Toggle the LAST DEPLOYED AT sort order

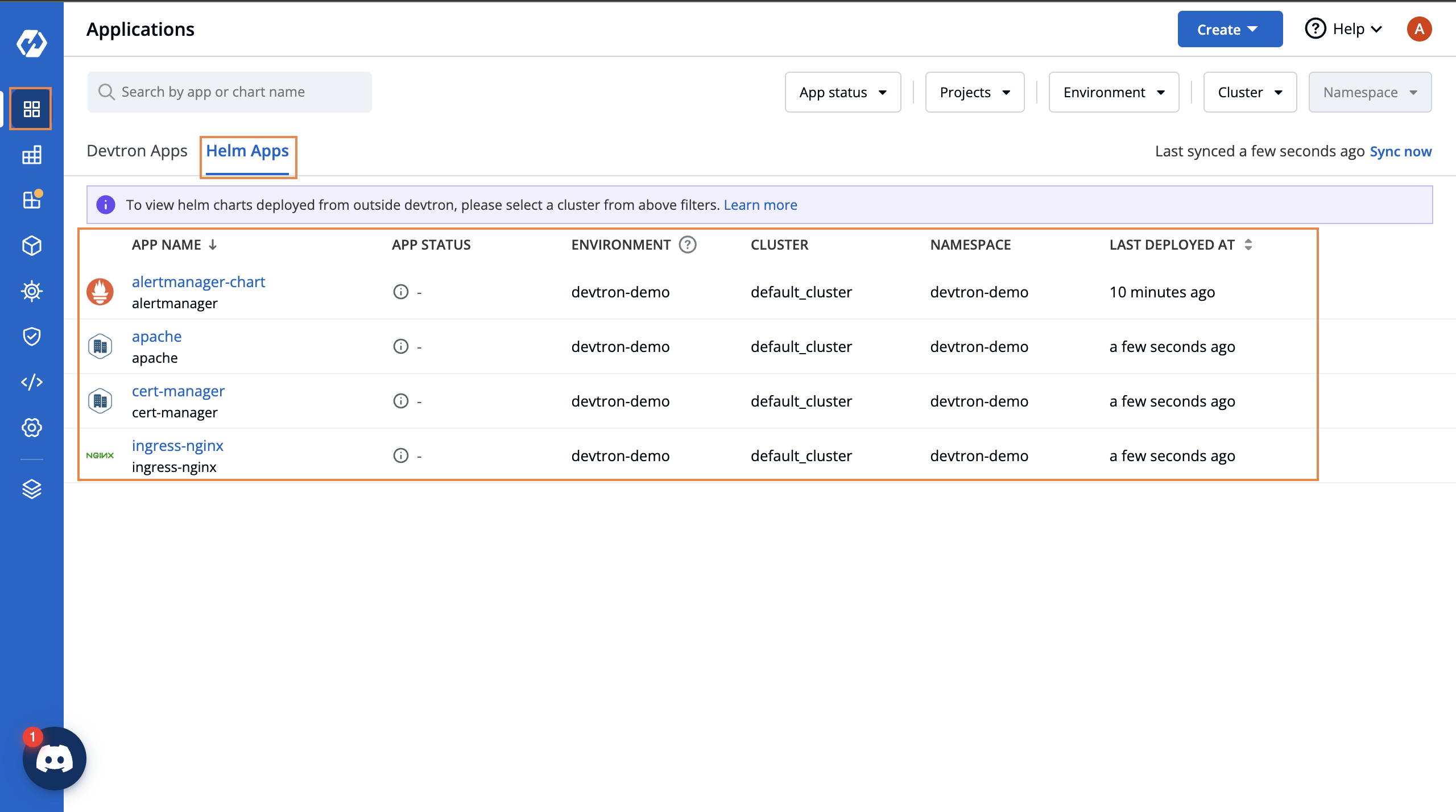[x=1249, y=245]
